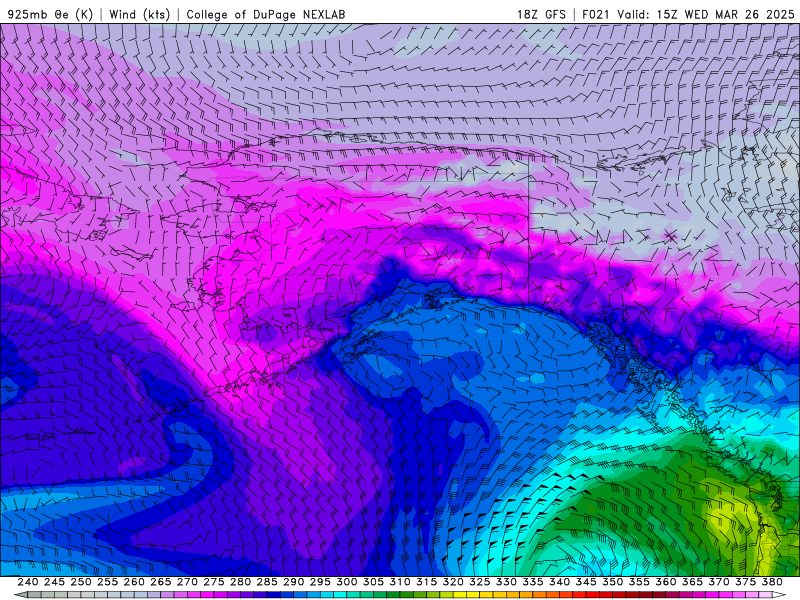Click the 300 value on the color scale
Screen dimensions: 800x600
[x=347, y=582]
